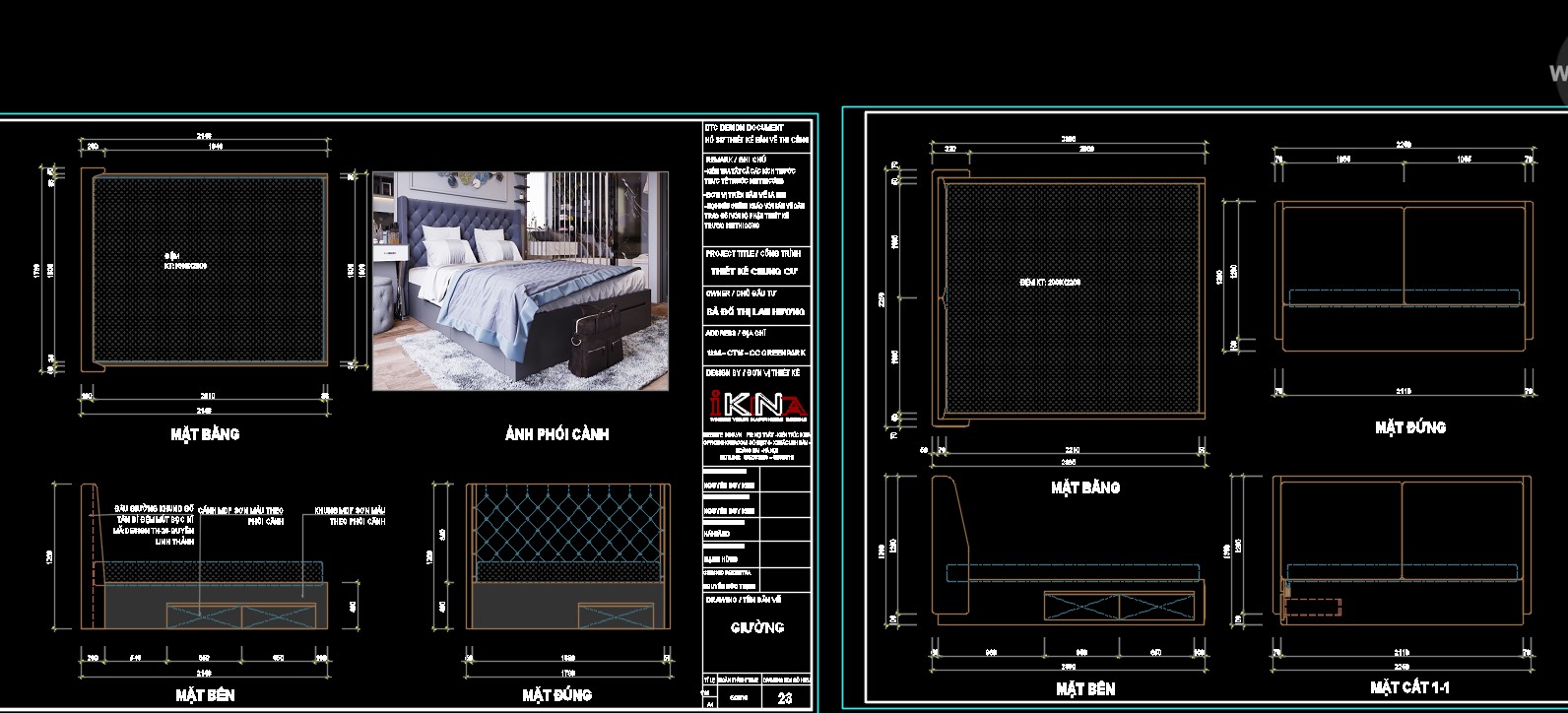The image size is (1568, 713).
Task: Click the 'ẢNH PHỐI CẢNH' caption
Action: (557, 434)
